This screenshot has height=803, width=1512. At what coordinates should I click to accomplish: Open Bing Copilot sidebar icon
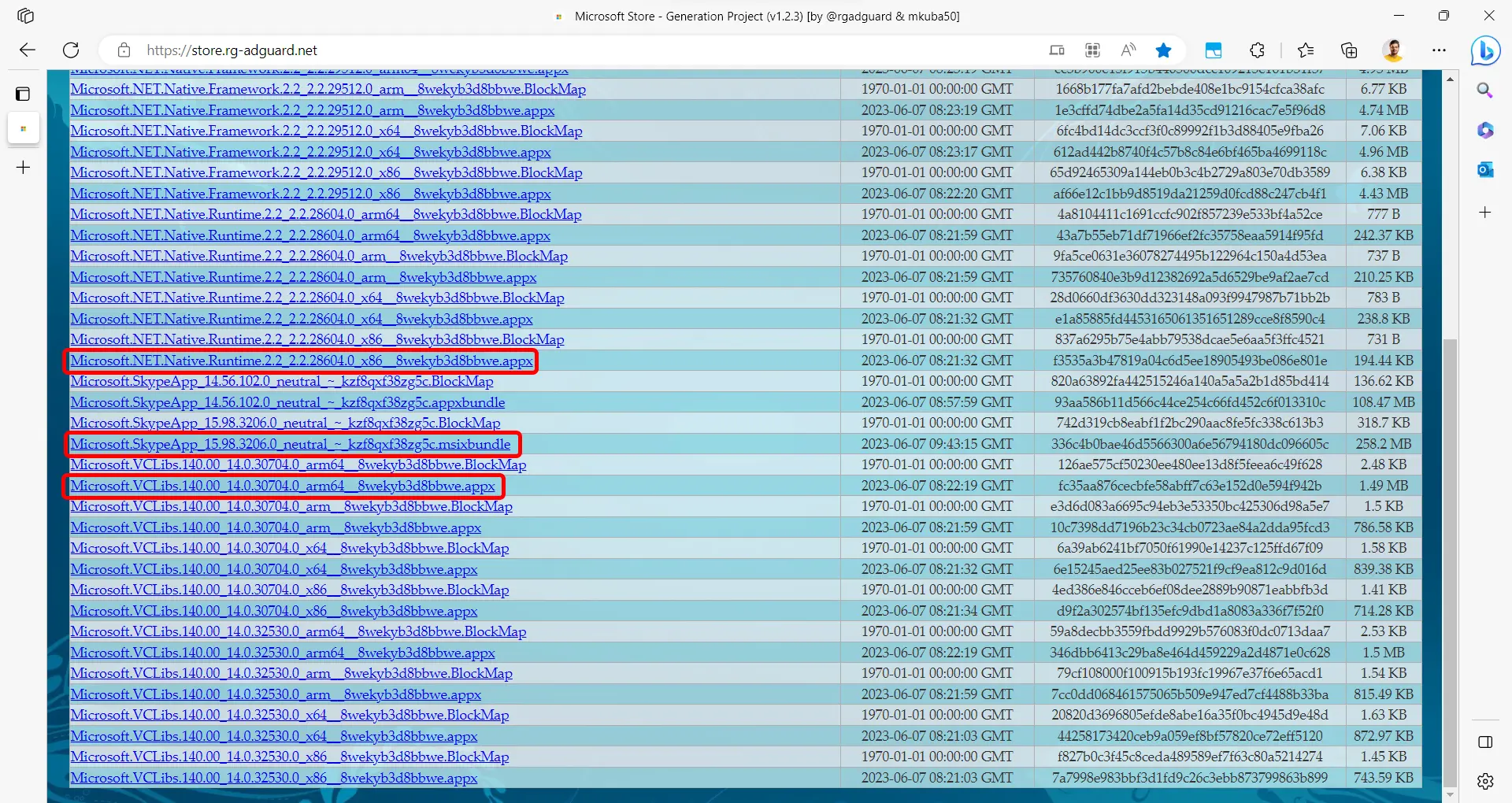tap(1485, 51)
